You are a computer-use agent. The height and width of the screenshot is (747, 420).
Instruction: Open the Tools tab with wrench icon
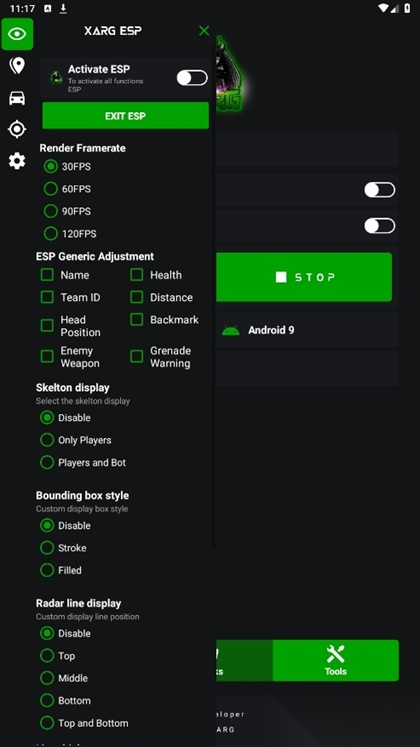(x=336, y=660)
